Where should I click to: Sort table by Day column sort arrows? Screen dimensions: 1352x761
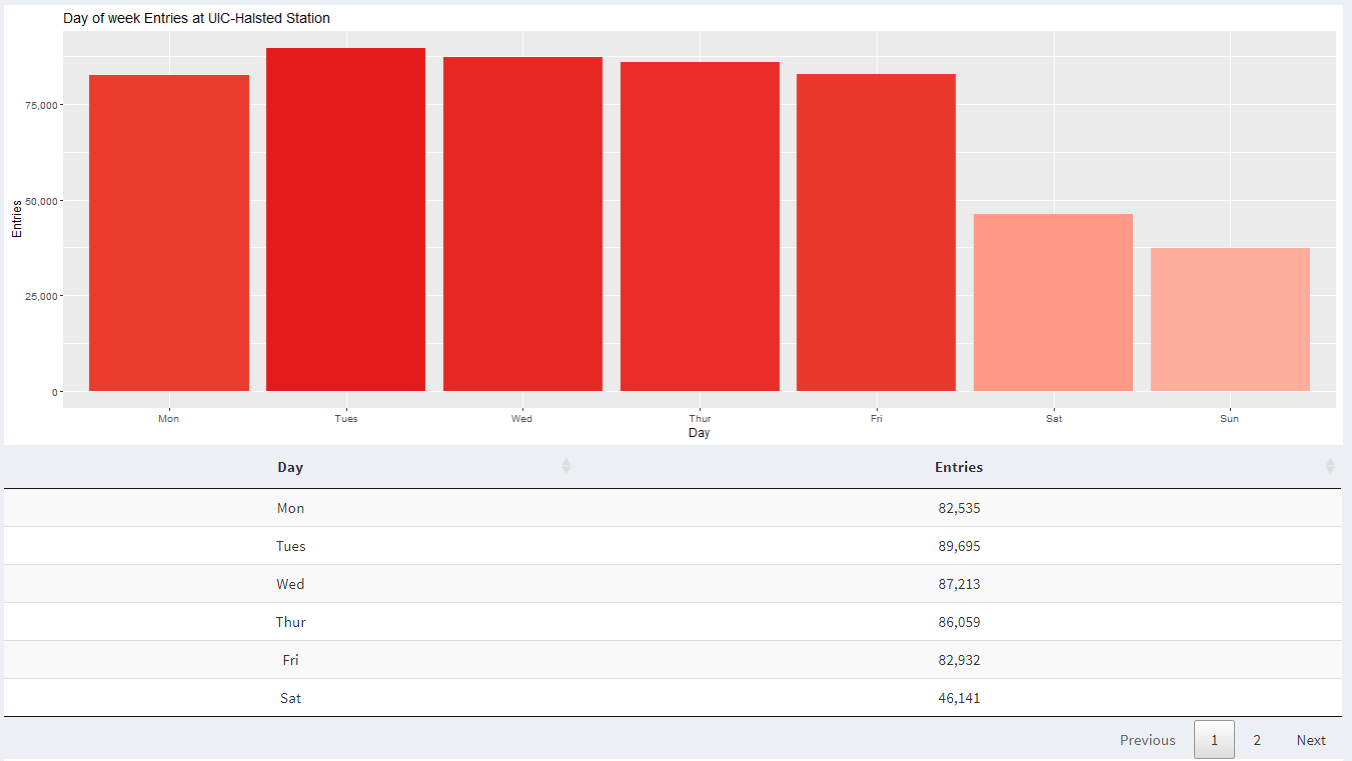coord(566,466)
